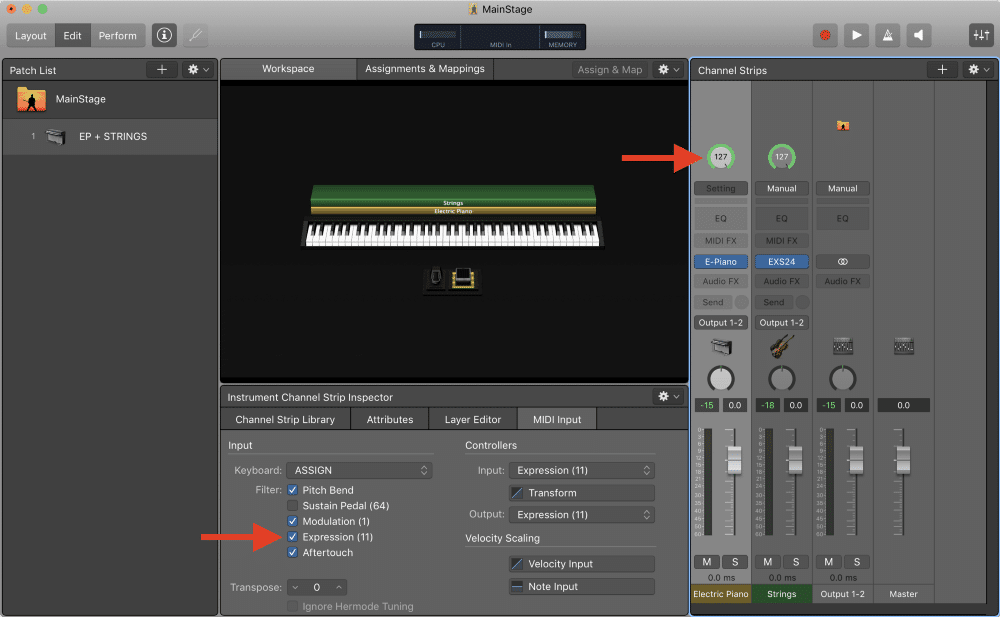The width and height of the screenshot is (1000, 617).
Task: Click the Transform curve button
Action: click(582, 493)
